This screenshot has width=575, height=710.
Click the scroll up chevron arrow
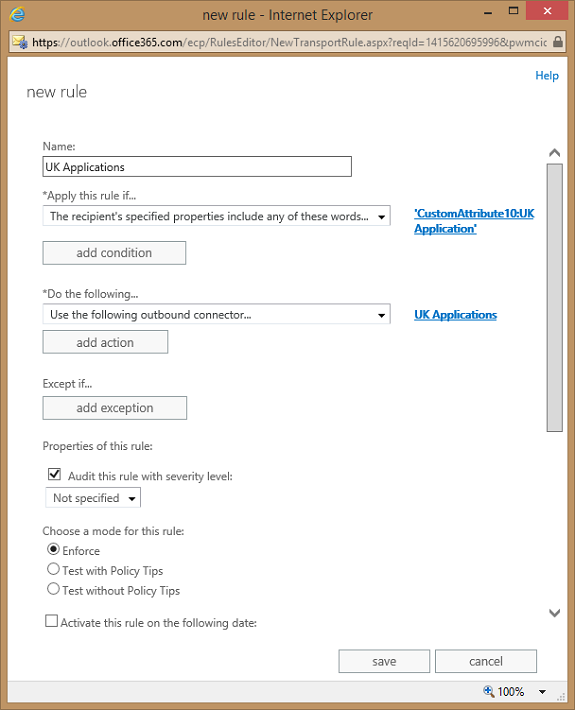[x=554, y=153]
